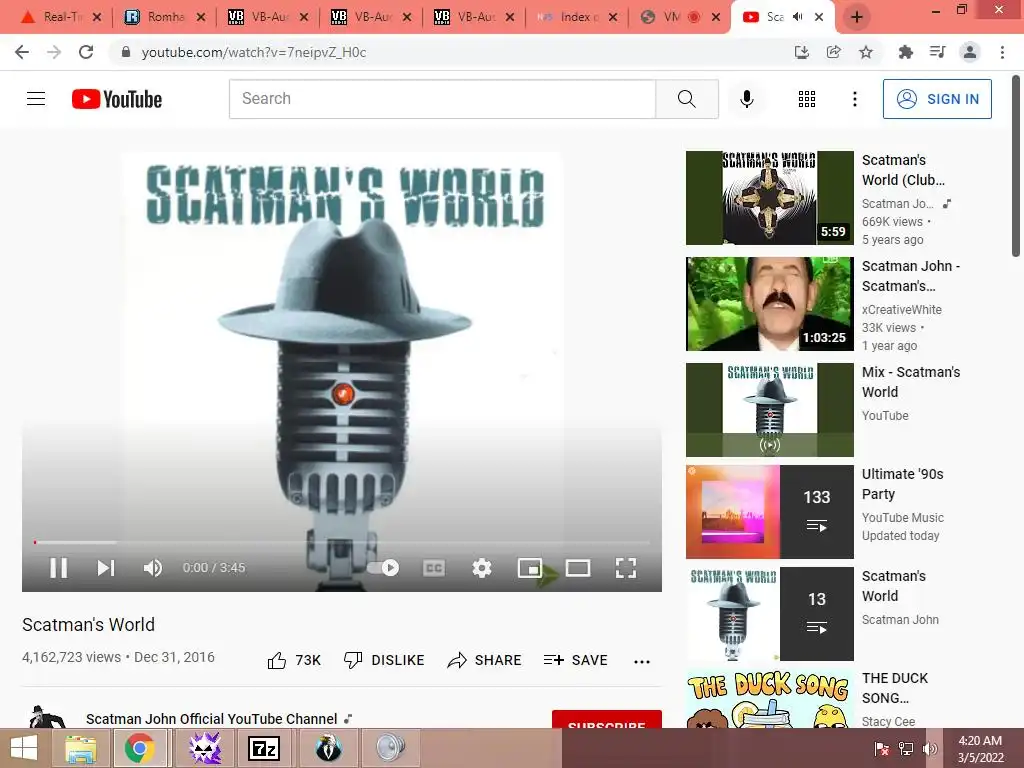Open Ultimate '90s Party playlist

coord(769,511)
